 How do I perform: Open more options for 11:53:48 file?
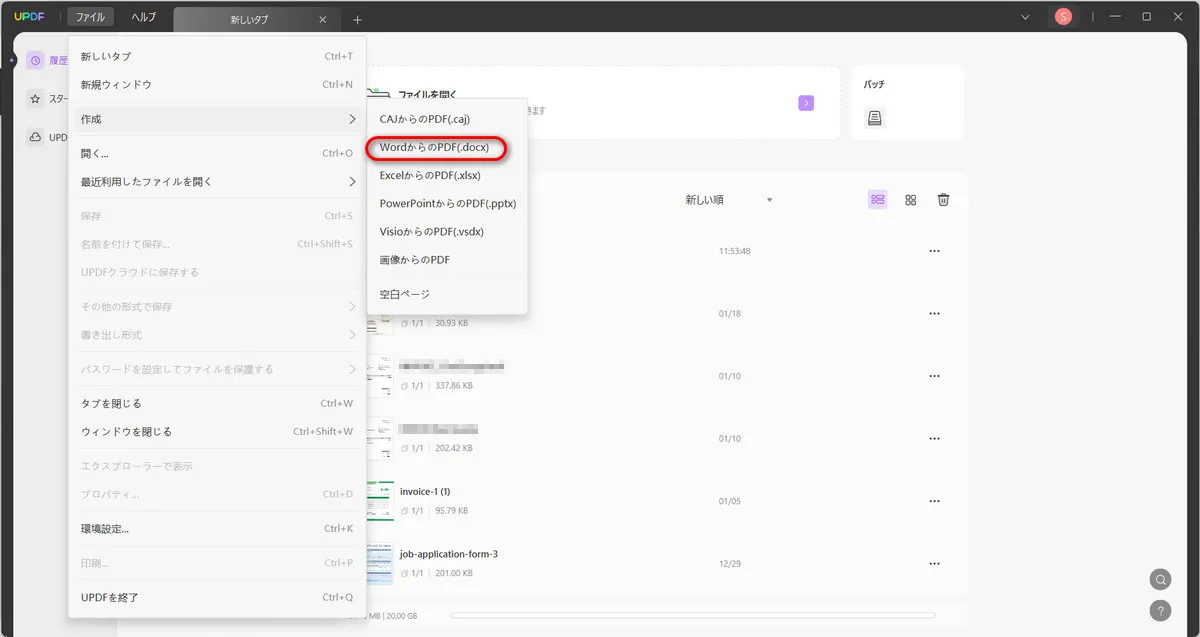pyautogui.click(x=935, y=251)
